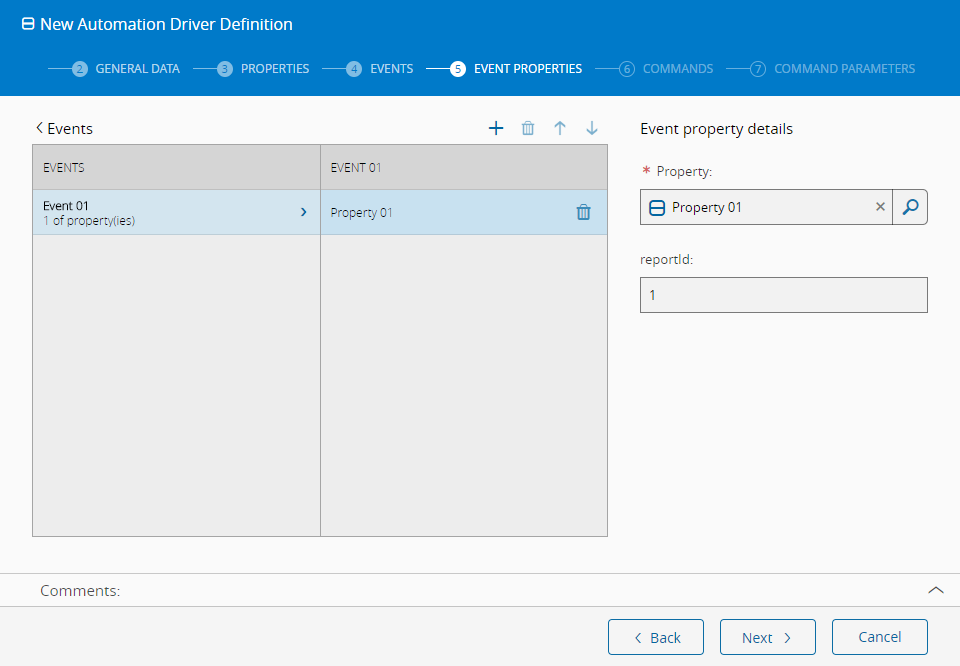The width and height of the screenshot is (960, 666).
Task: Click the trash icon in events toolbar
Action: tap(528, 128)
